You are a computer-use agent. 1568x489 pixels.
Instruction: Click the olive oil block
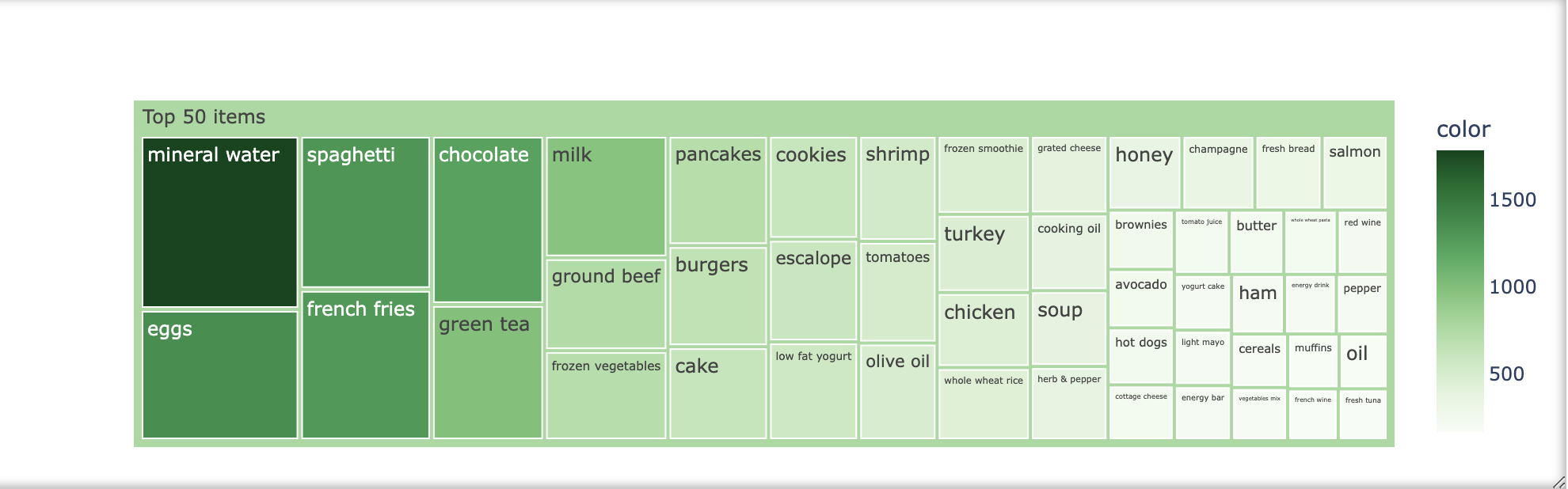point(897,392)
